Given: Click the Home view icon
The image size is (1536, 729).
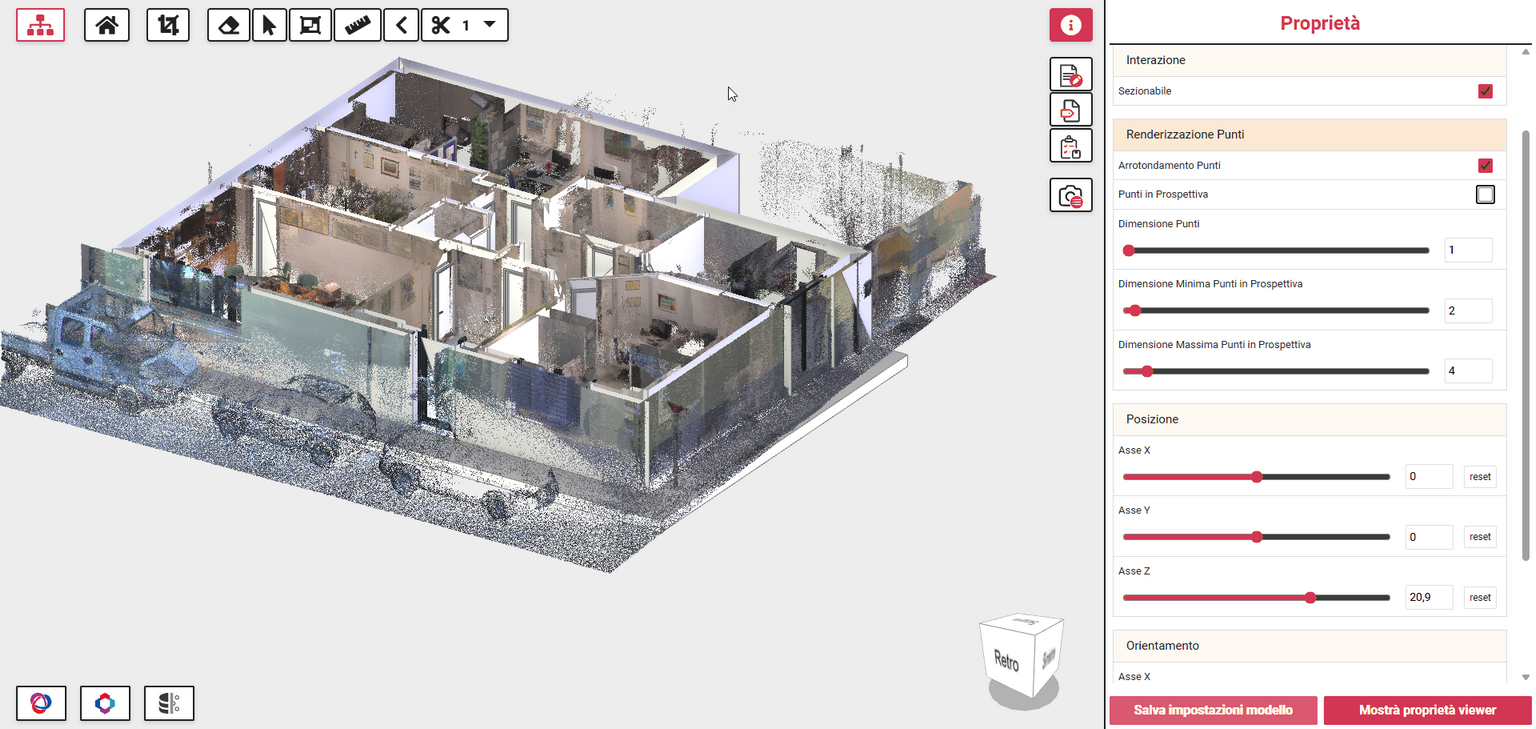Looking at the screenshot, I should pyautogui.click(x=106, y=24).
